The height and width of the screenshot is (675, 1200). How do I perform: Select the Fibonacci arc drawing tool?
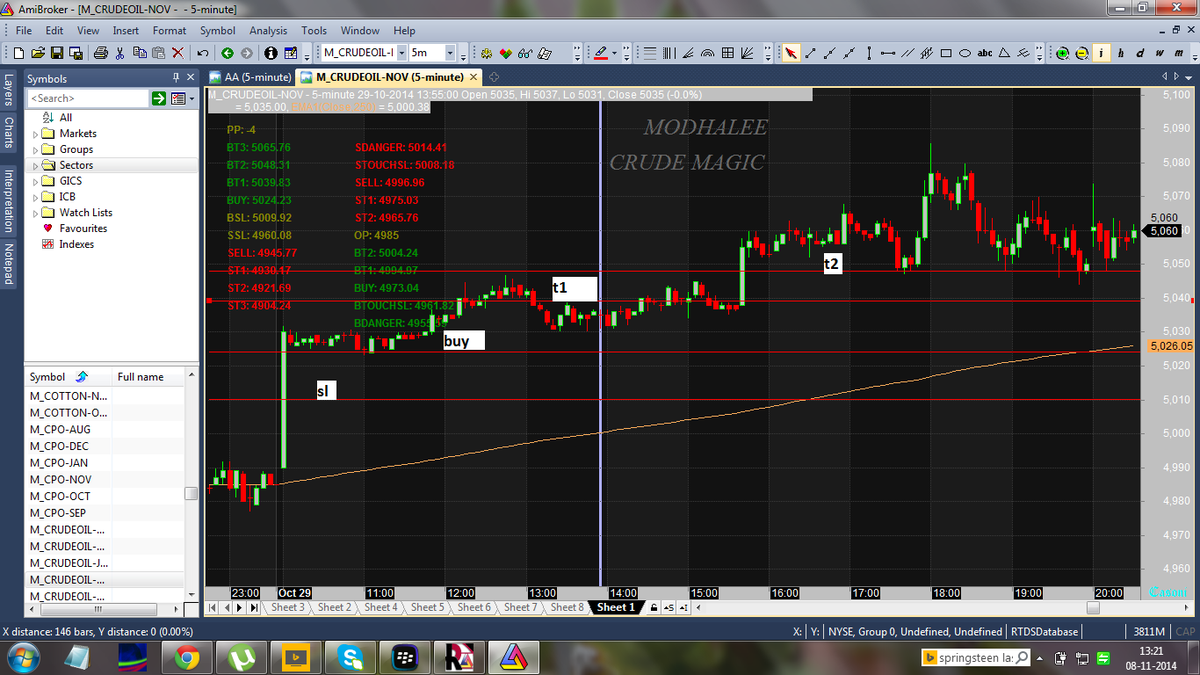[x=708, y=53]
